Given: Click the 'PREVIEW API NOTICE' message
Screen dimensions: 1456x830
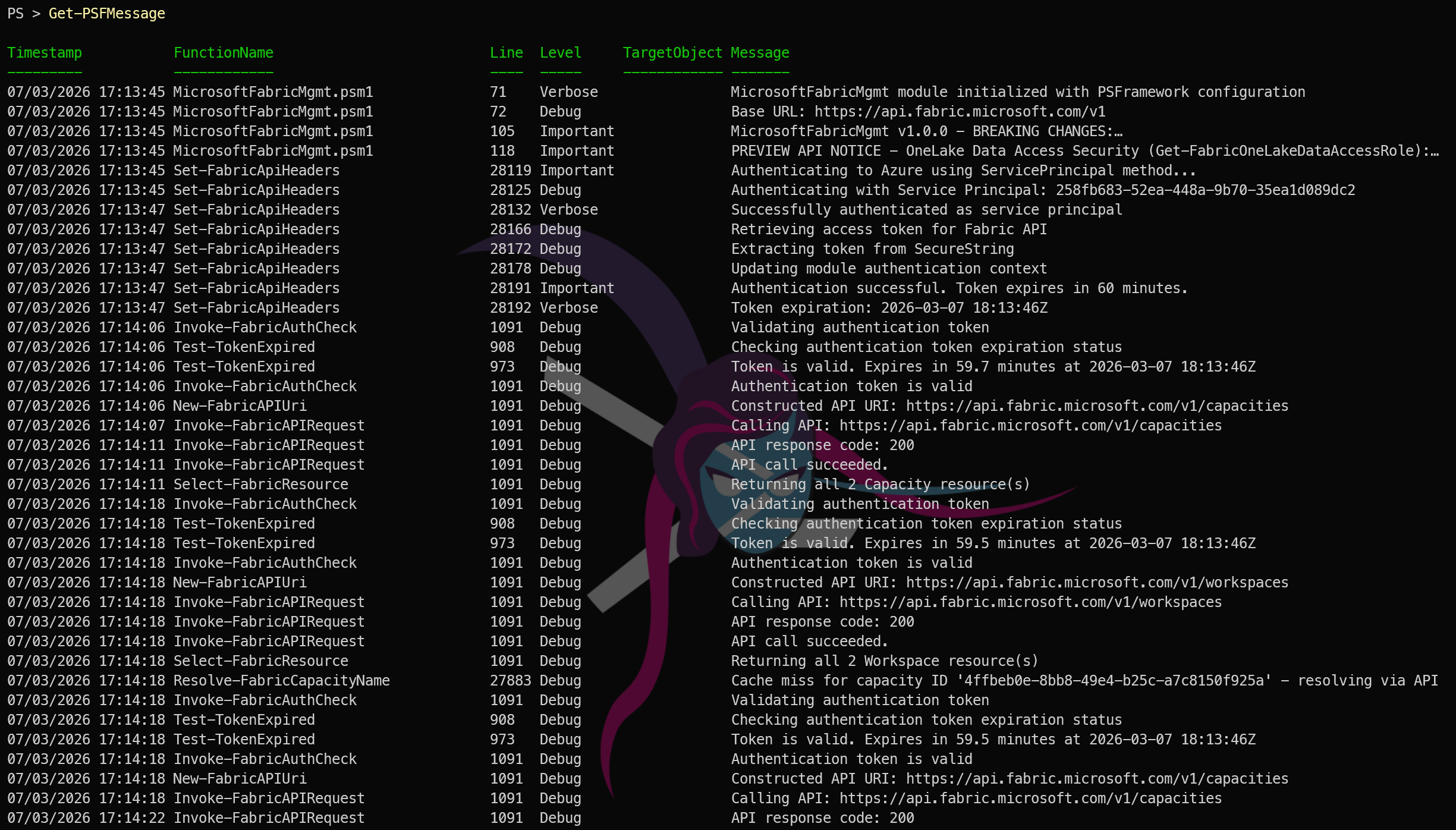Looking at the screenshot, I should (1085, 150).
